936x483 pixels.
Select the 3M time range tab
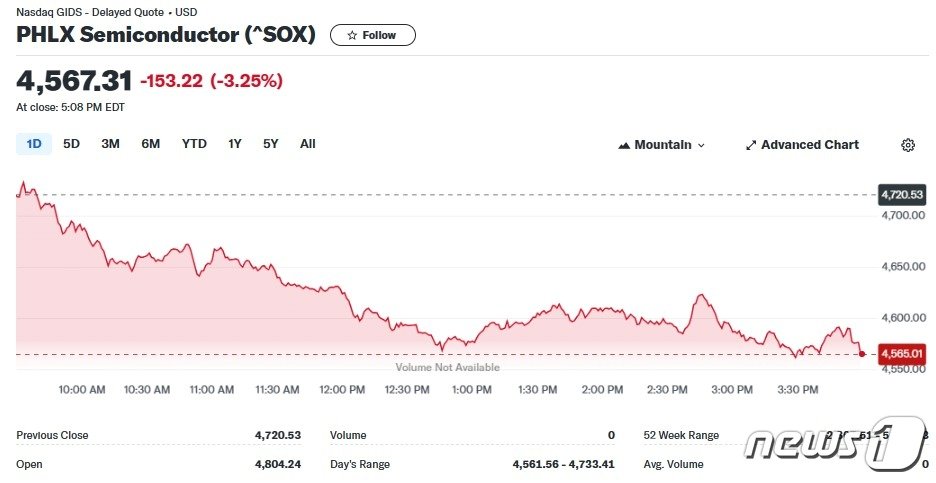(110, 144)
